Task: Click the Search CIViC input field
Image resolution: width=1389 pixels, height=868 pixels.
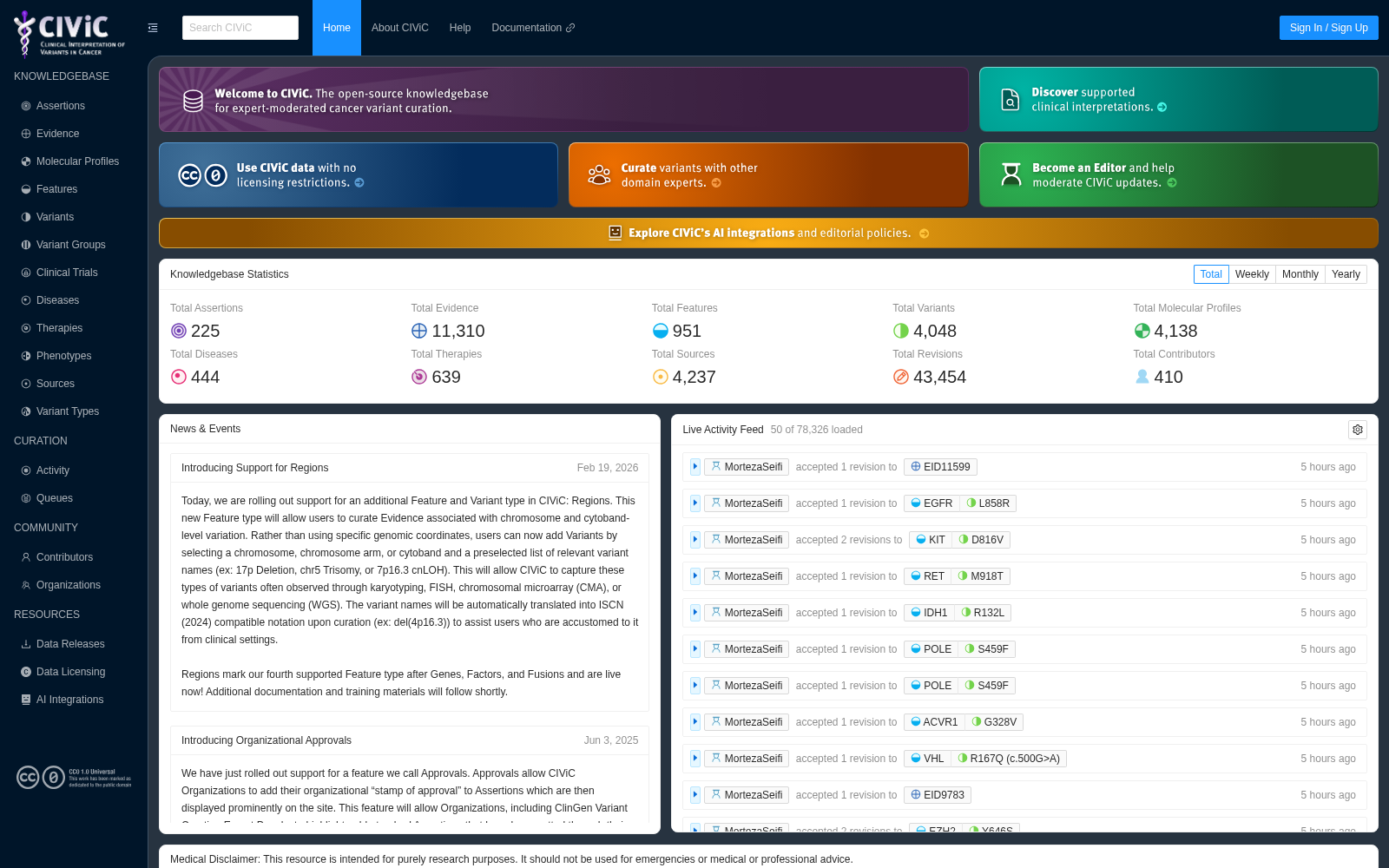Action: pyautogui.click(x=240, y=28)
